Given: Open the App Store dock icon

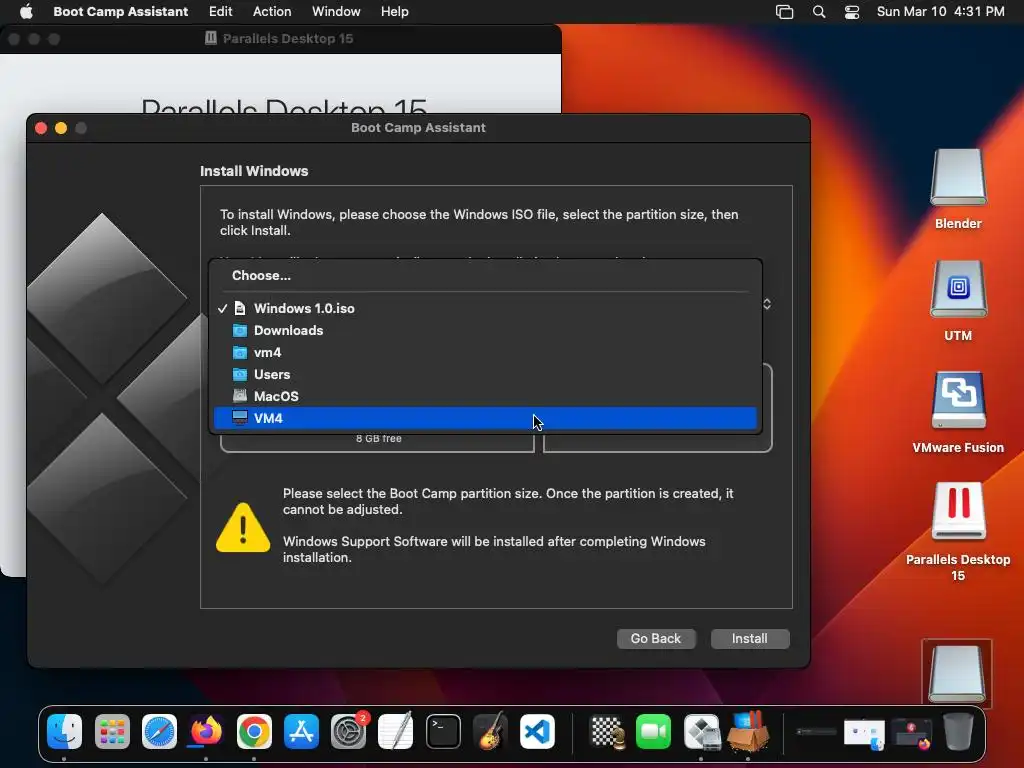Looking at the screenshot, I should [x=301, y=731].
